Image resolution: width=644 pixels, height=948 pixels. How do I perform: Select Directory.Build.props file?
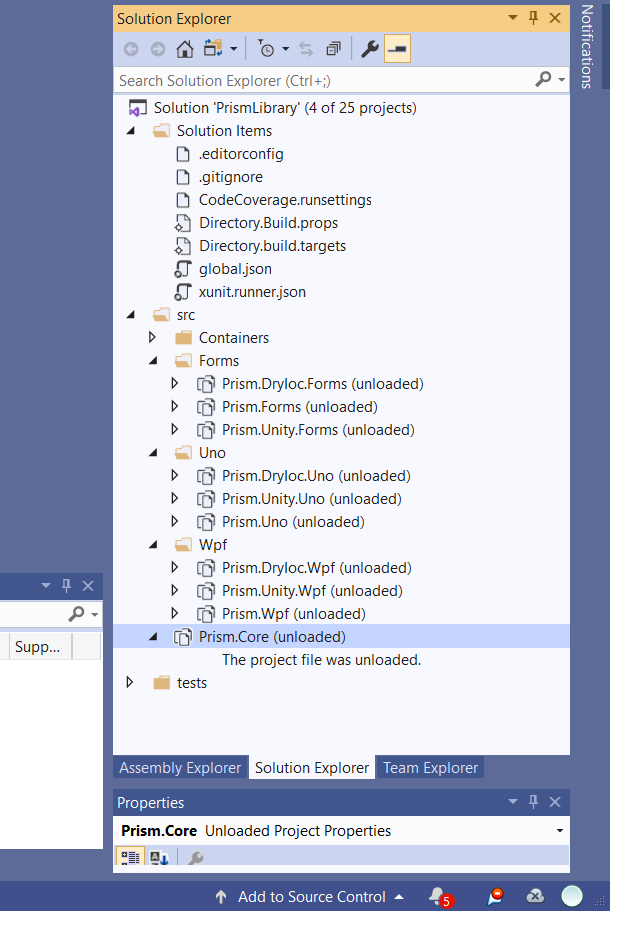click(268, 222)
